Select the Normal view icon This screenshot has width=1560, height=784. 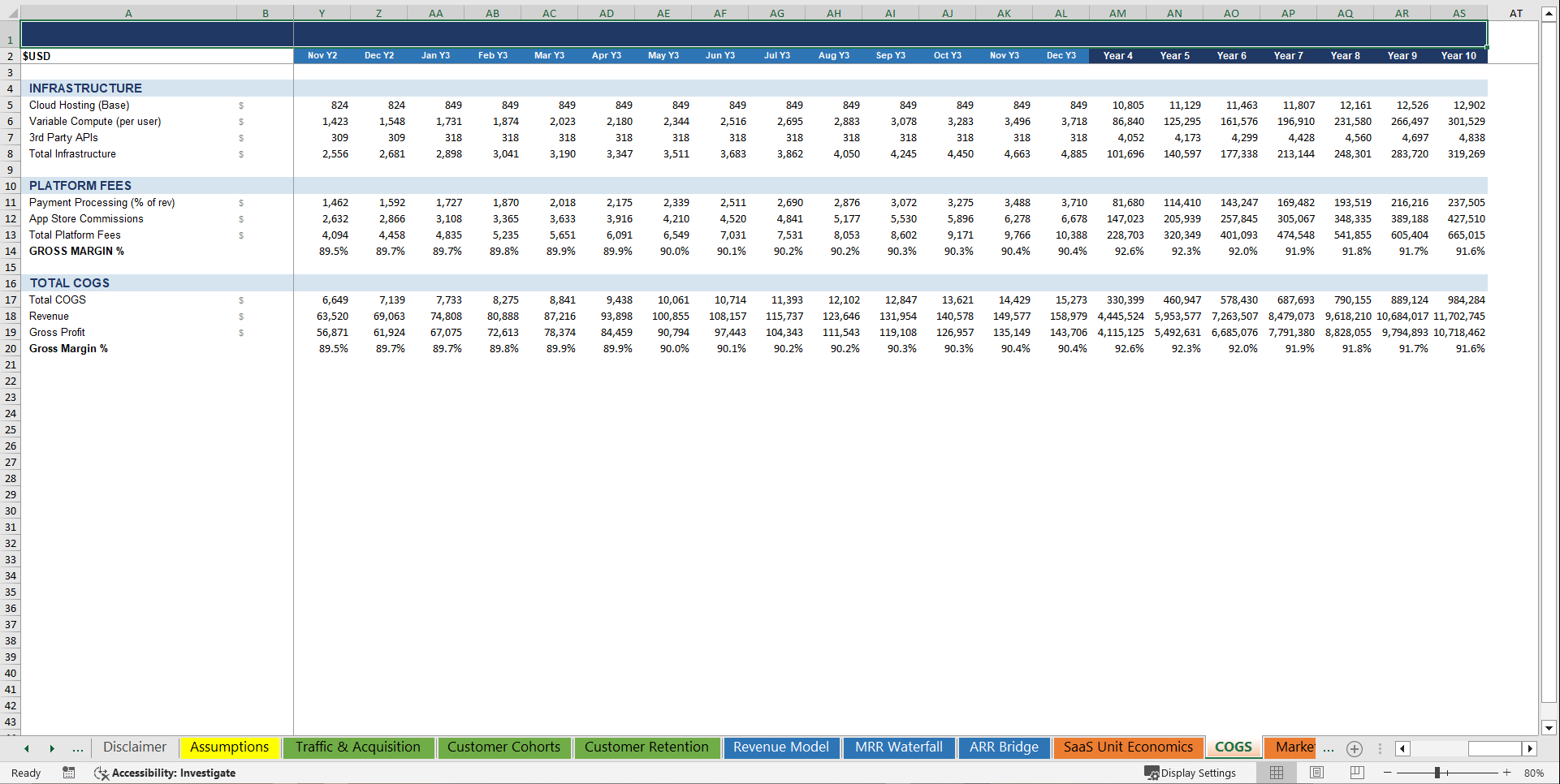1276,773
